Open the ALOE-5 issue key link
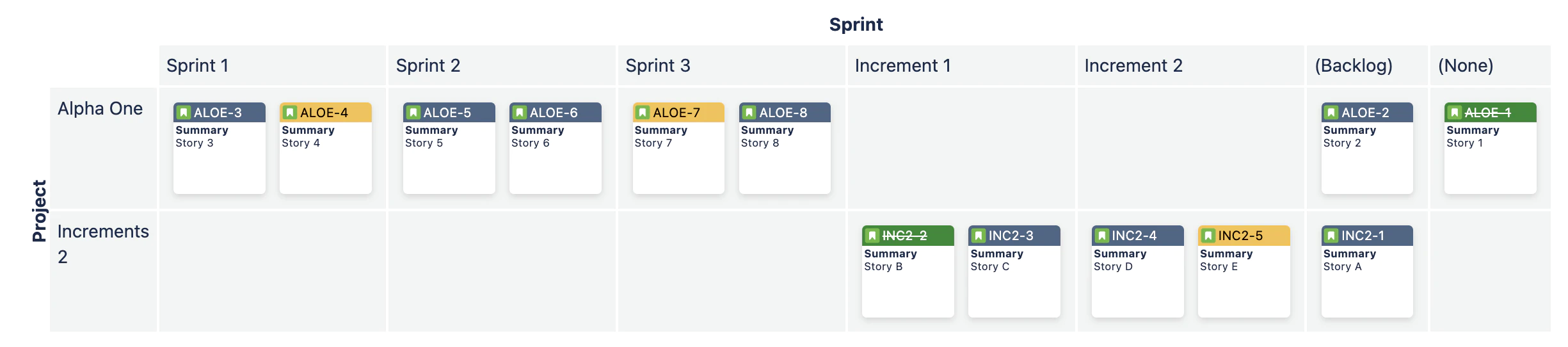Image resolution: width=1568 pixels, height=347 pixels. (x=447, y=113)
